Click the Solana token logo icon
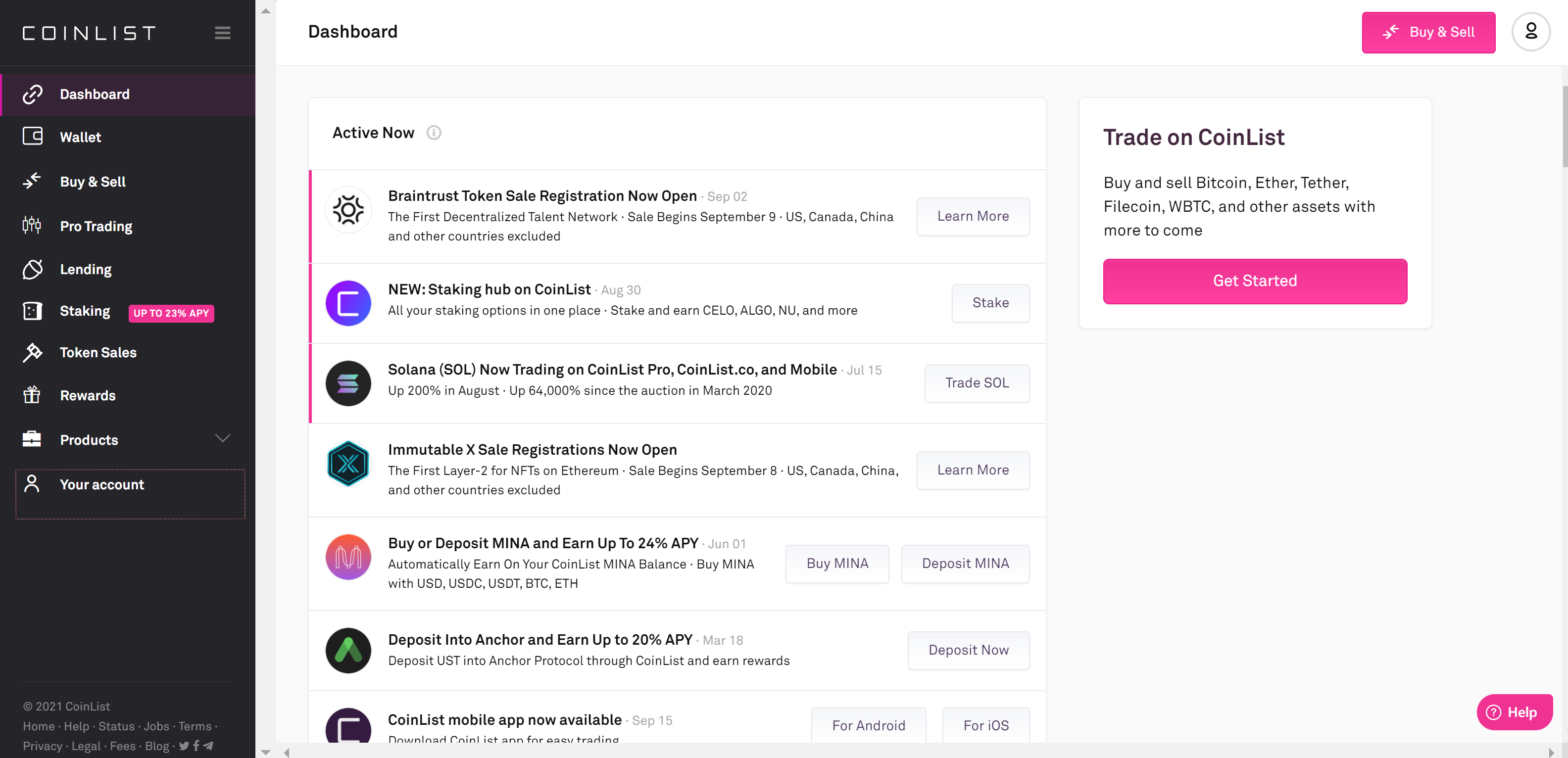The image size is (1568, 758). click(x=348, y=383)
